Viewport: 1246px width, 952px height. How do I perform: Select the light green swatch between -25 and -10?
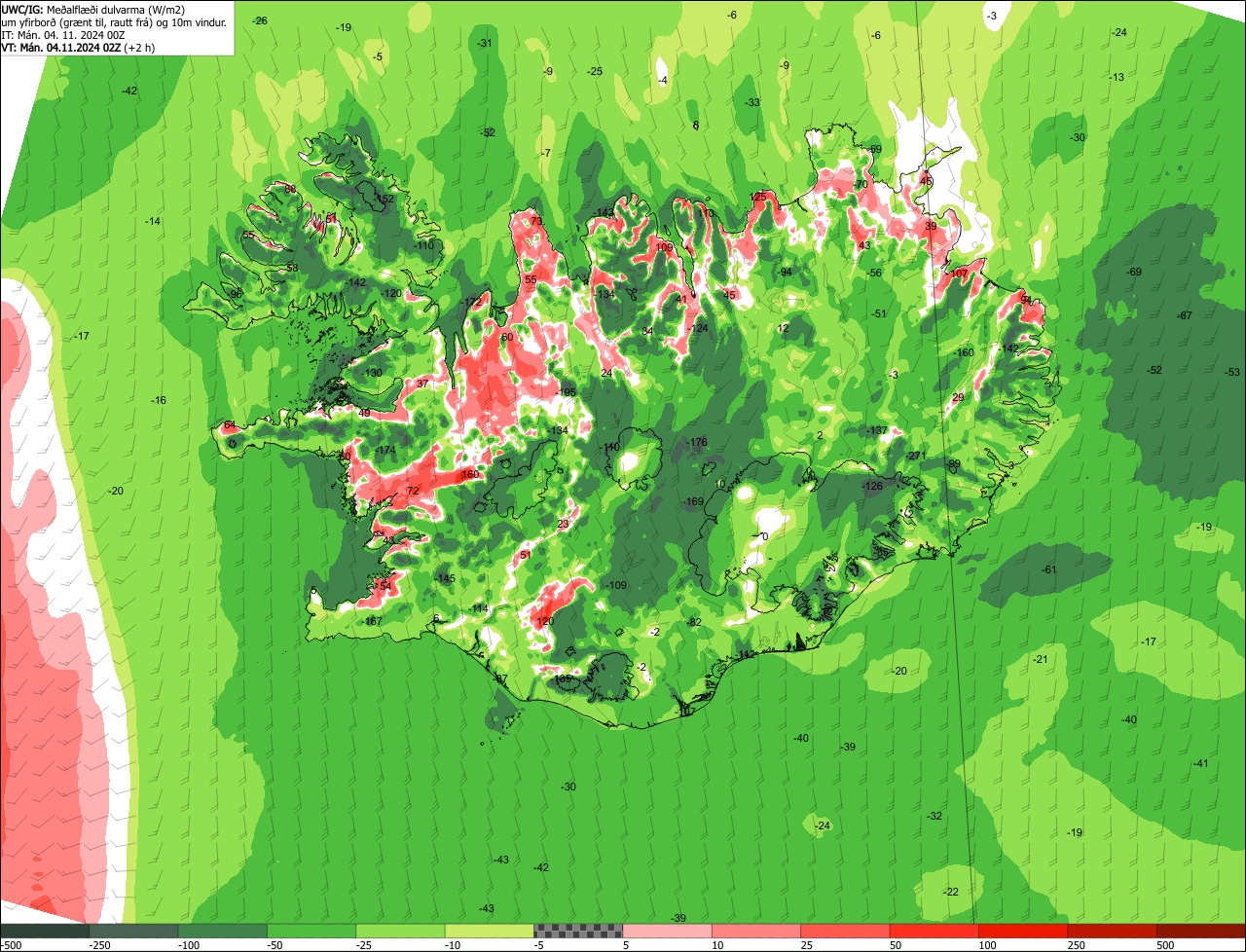pos(401,931)
